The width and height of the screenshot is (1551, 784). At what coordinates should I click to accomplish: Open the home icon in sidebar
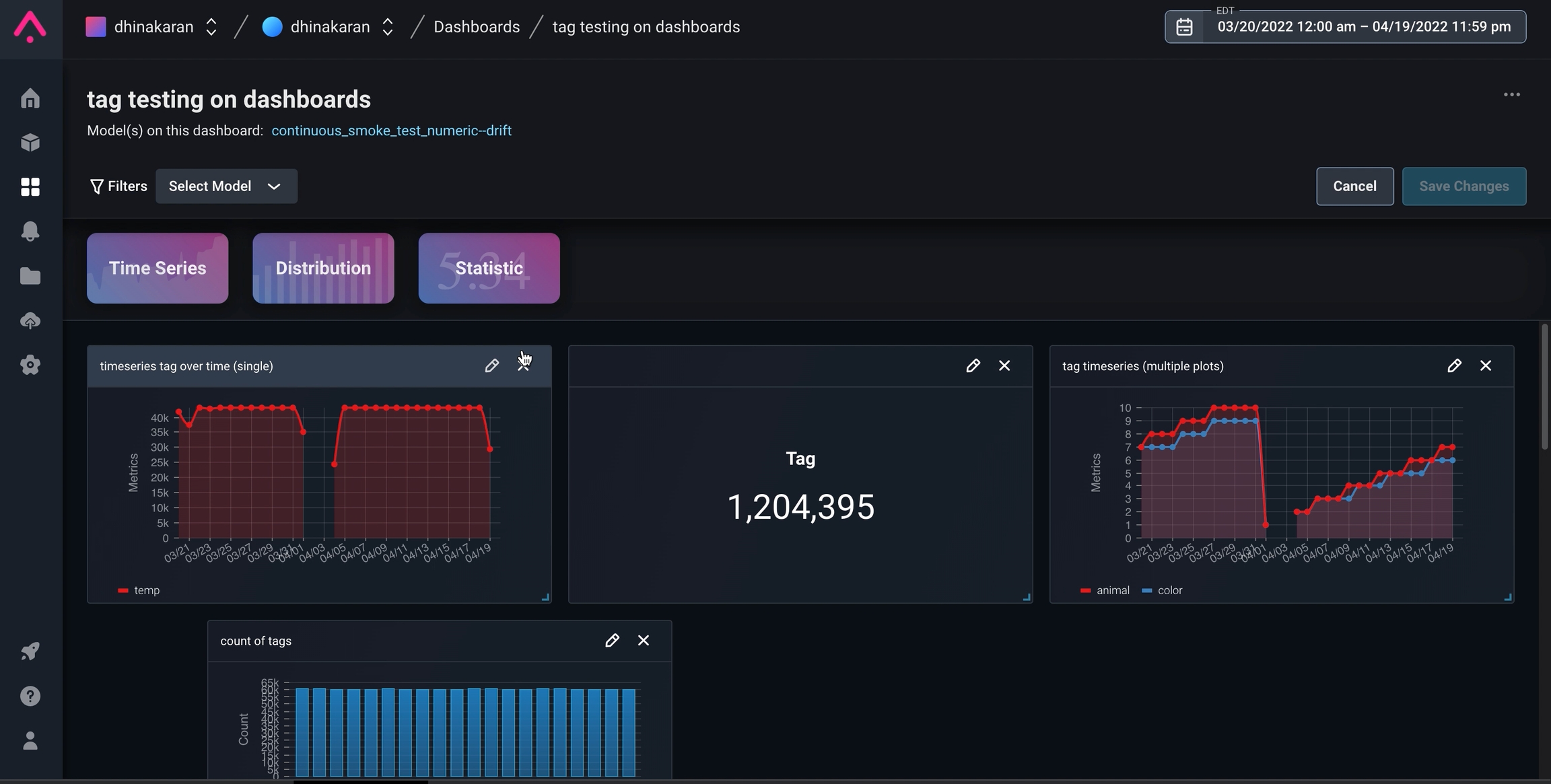pos(30,99)
